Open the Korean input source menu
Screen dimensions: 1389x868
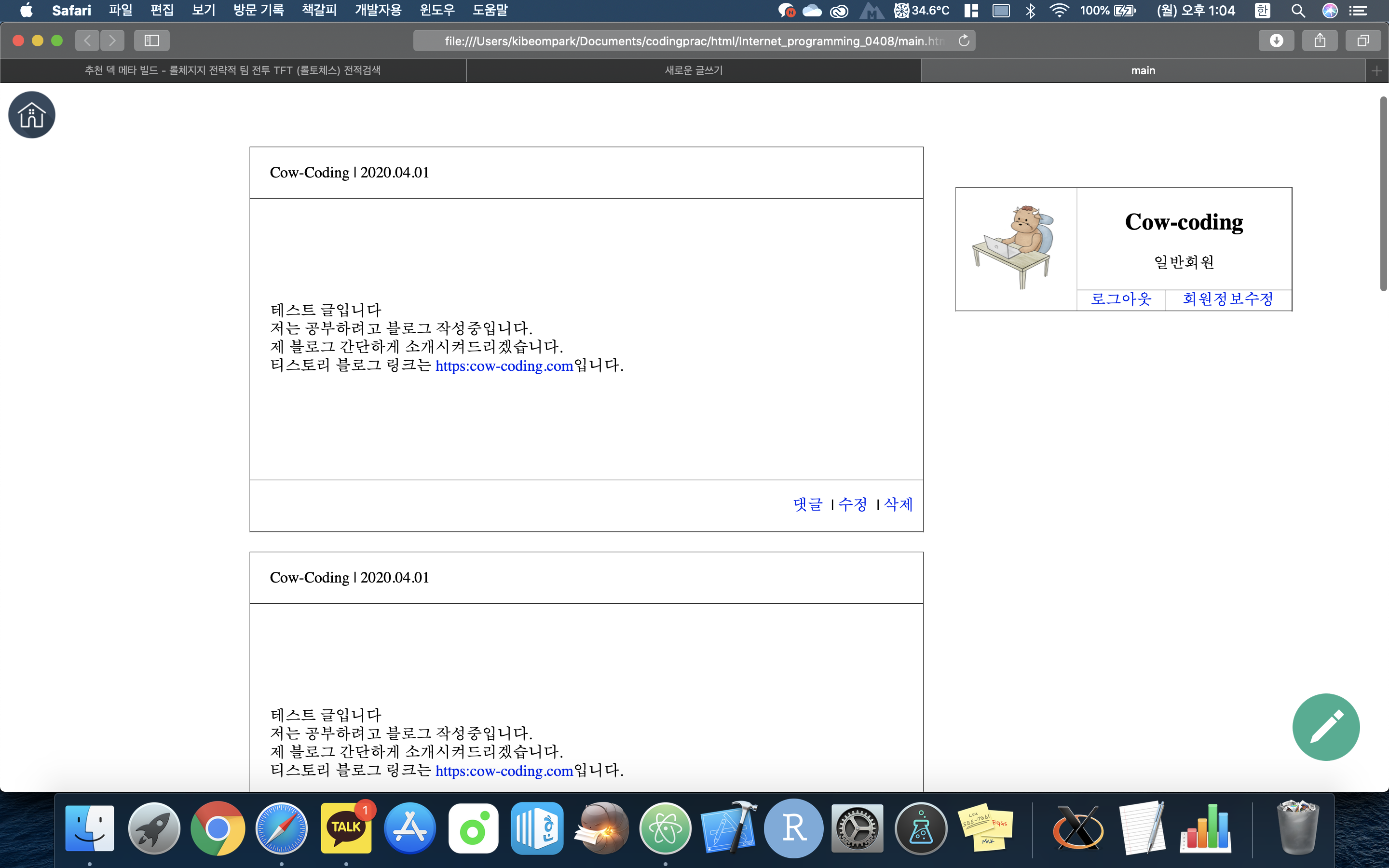1262,10
